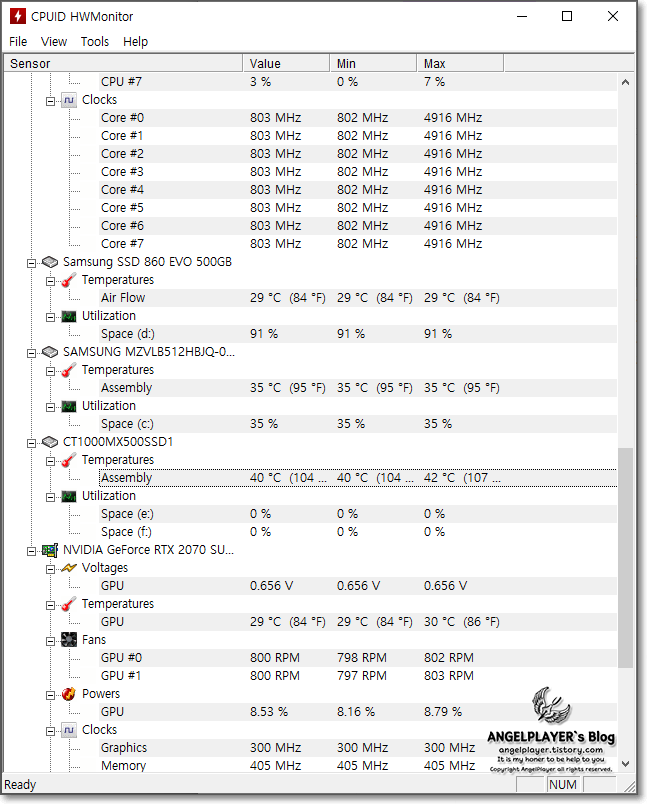Select the Space (c:) row
The height and width of the screenshot is (804, 647).
pyautogui.click(x=358, y=424)
